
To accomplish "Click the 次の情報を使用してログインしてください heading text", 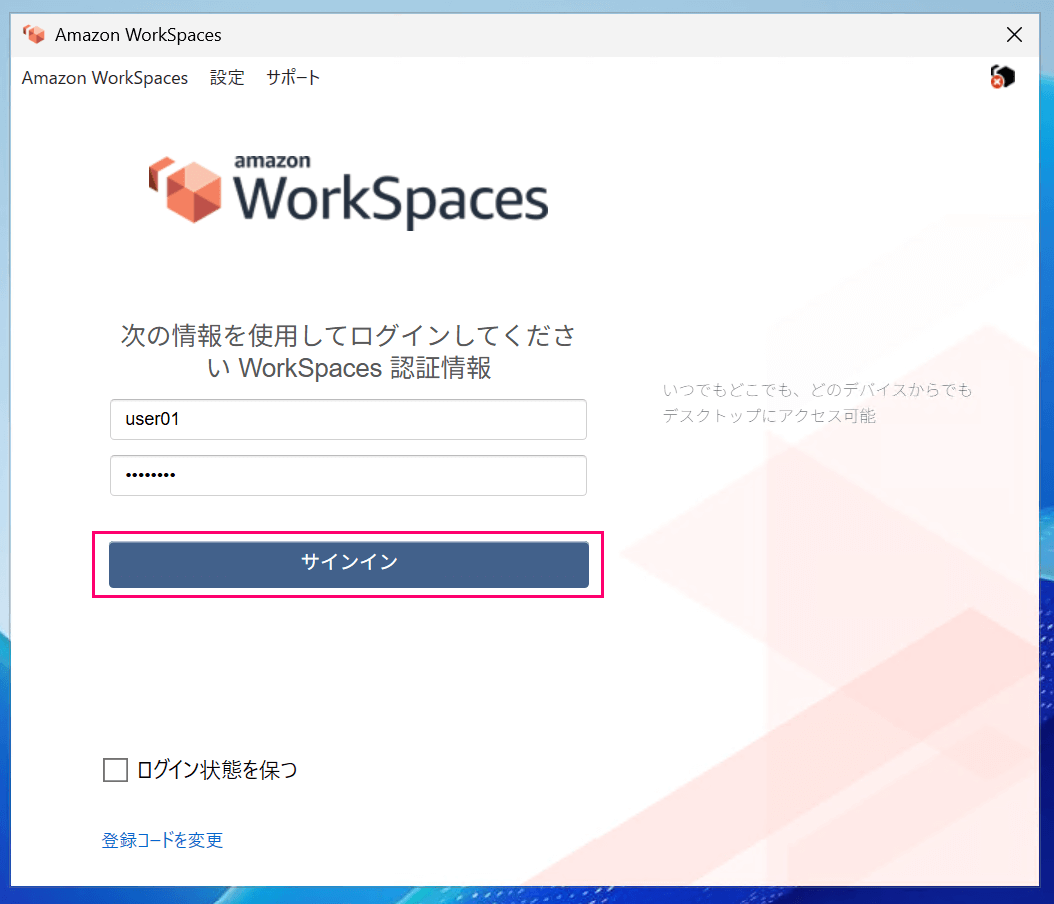I will point(348,352).
